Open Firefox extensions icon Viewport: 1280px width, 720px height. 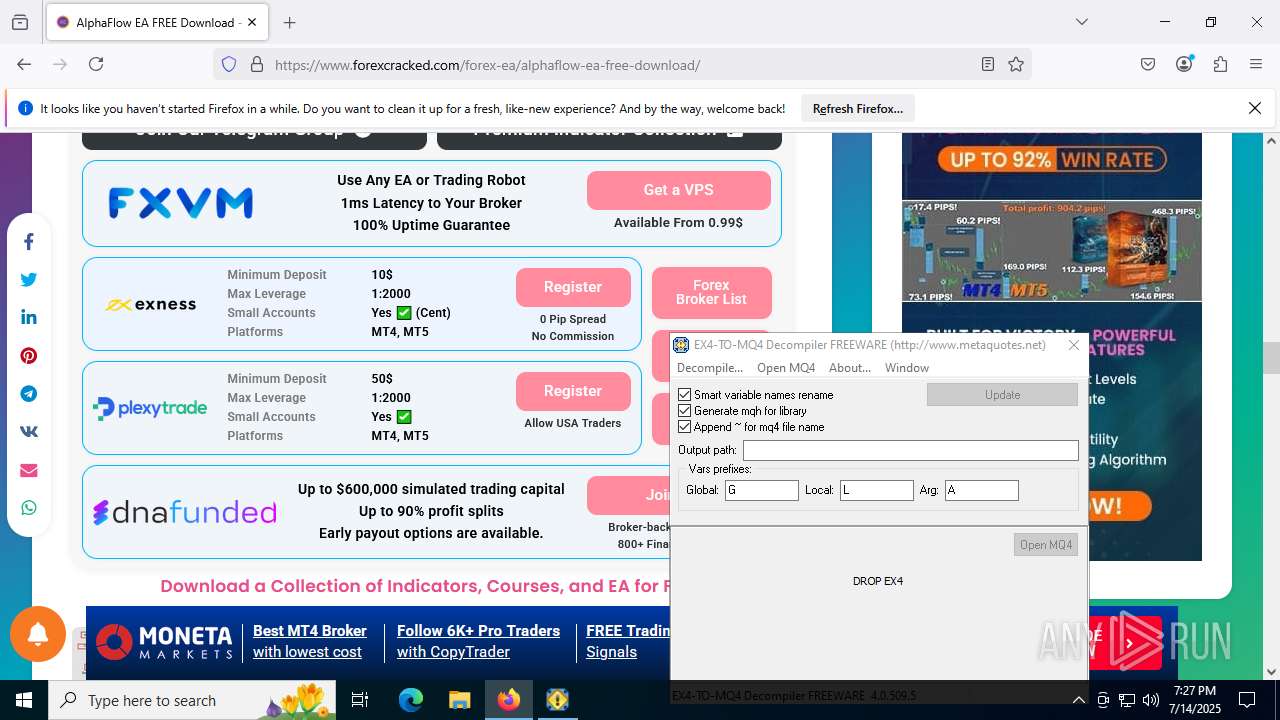point(1220,64)
